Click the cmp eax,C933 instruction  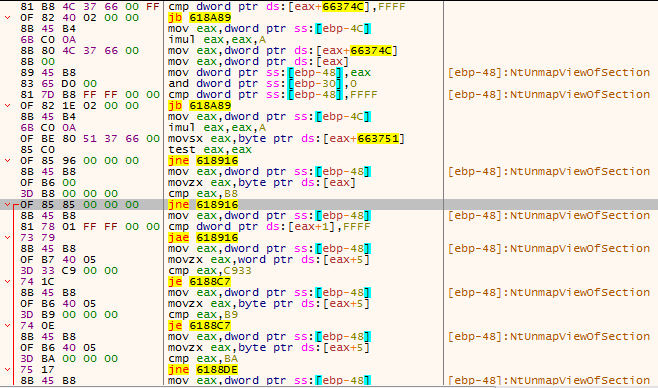tap(210, 271)
